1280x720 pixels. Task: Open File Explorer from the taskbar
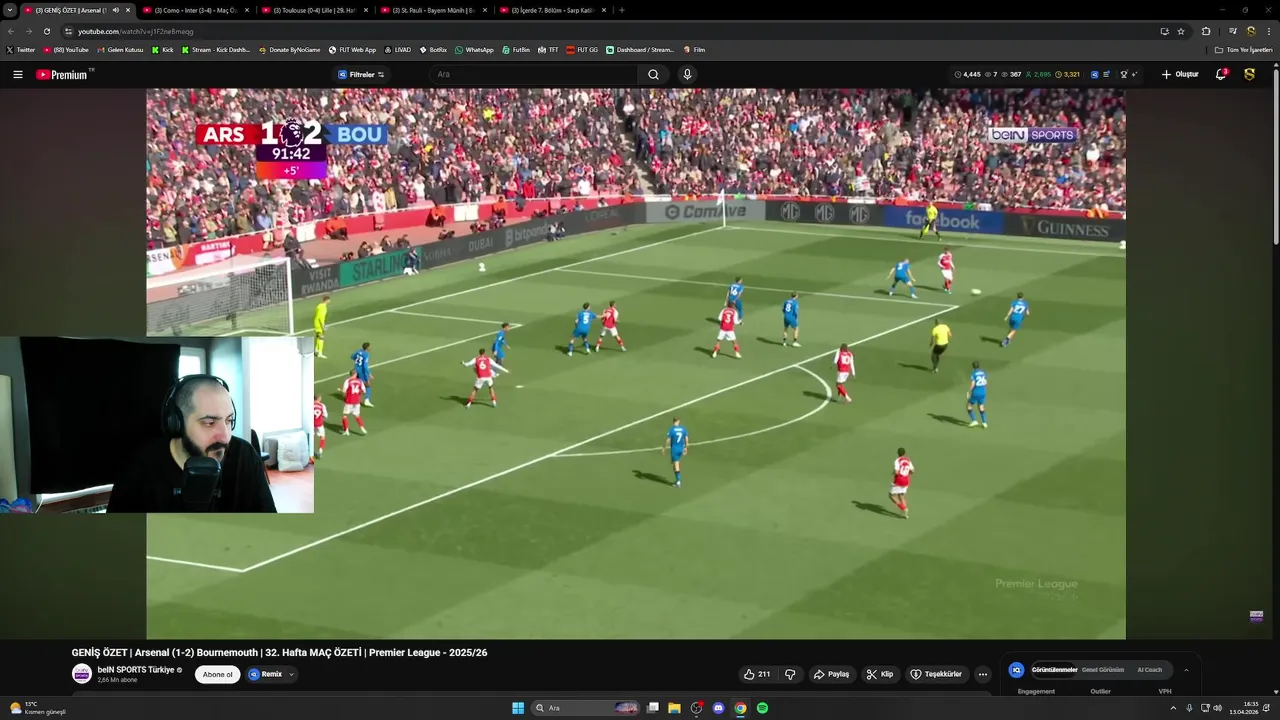(x=674, y=708)
